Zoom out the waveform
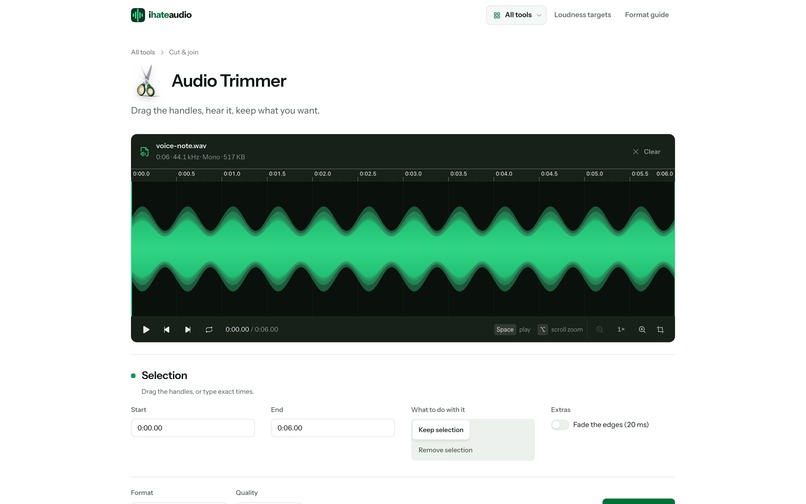 click(600, 330)
